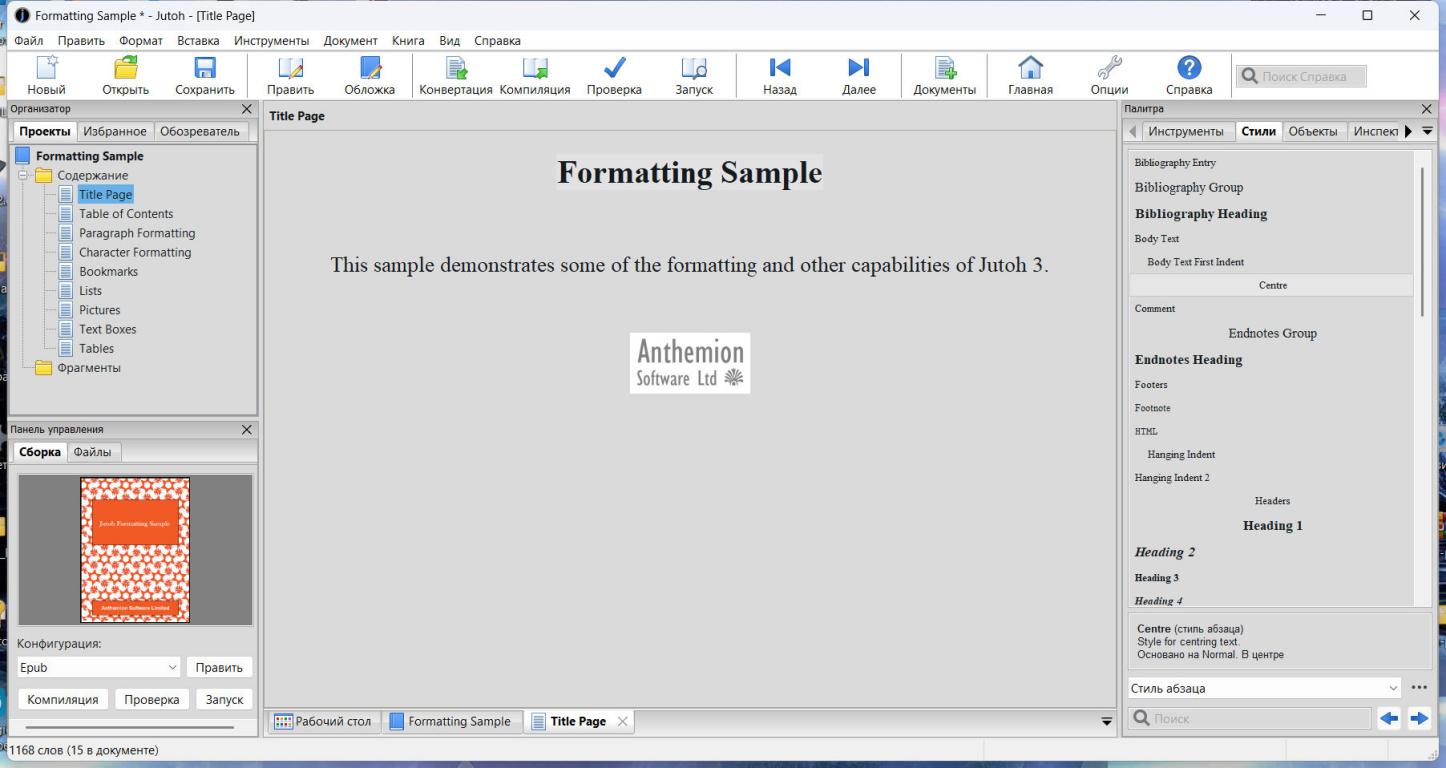Click the Далее navigation icon
1446x768 pixels.
coord(858,68)
